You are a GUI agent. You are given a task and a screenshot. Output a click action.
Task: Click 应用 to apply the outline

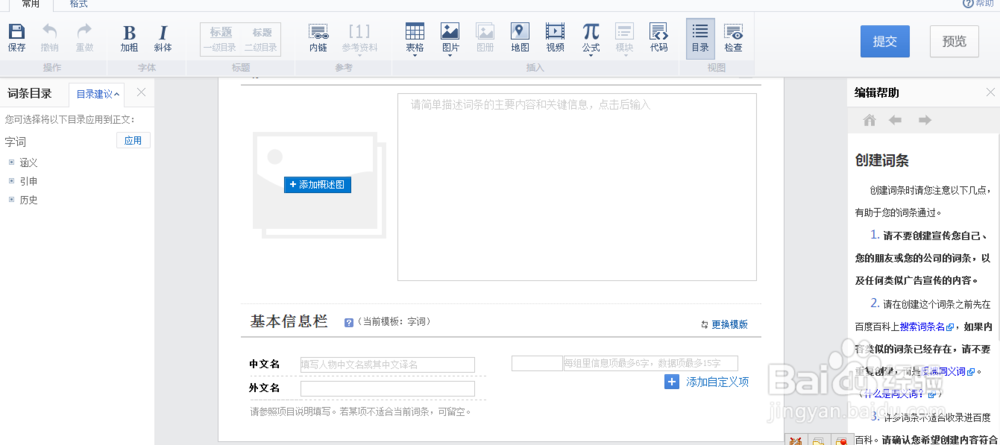pyautogui.click(x=133, y=141)
